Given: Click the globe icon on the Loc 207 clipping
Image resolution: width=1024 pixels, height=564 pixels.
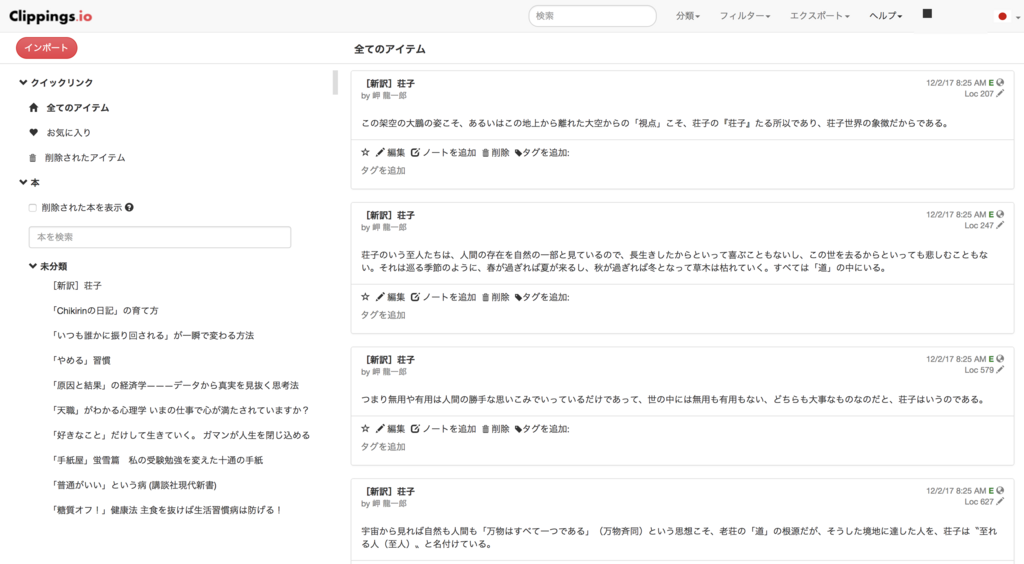Looking at the screenshot, I should click(x=1000, y=83).
